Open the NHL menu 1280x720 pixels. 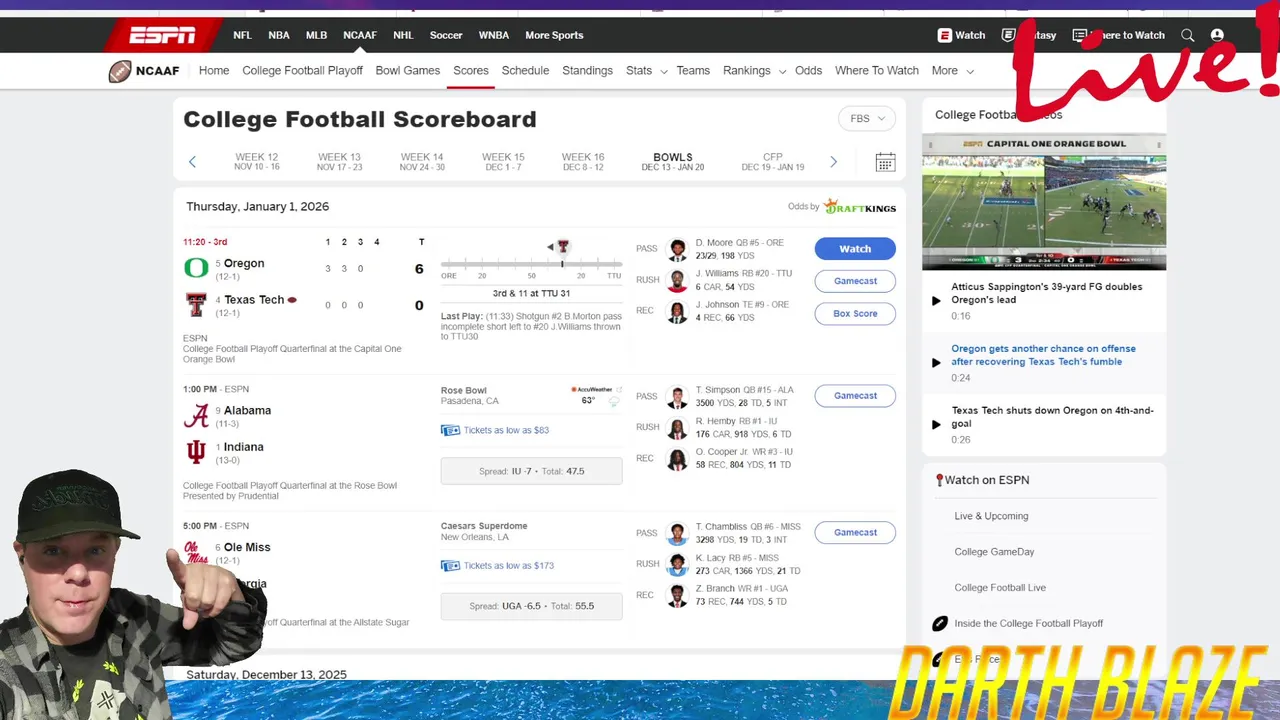pos(403,35)
